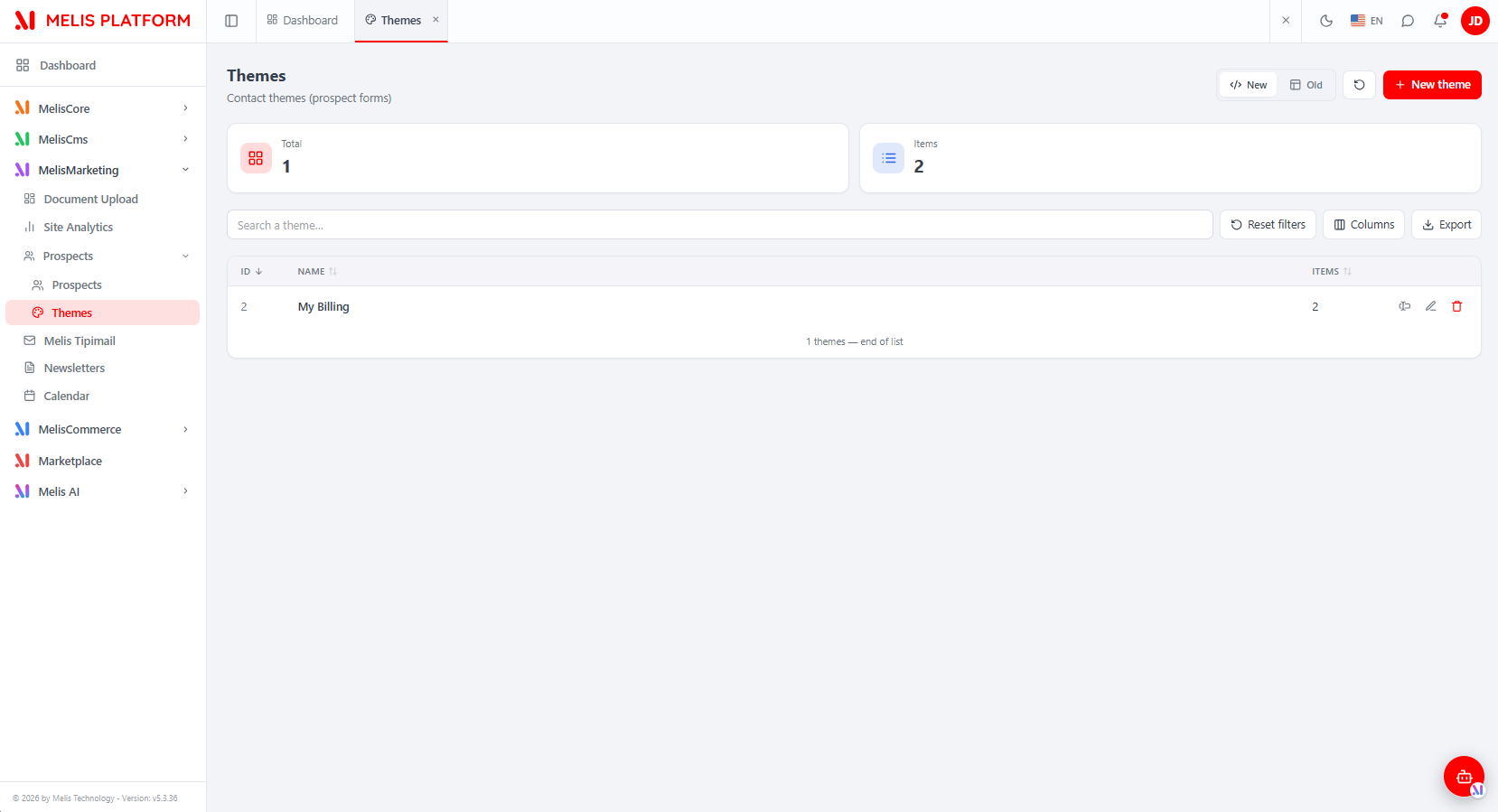Viewport: 1498px width, 812px height.
Task: Expand the MelisCms menu
Action: pyautogui.click(x=102, y=139)
